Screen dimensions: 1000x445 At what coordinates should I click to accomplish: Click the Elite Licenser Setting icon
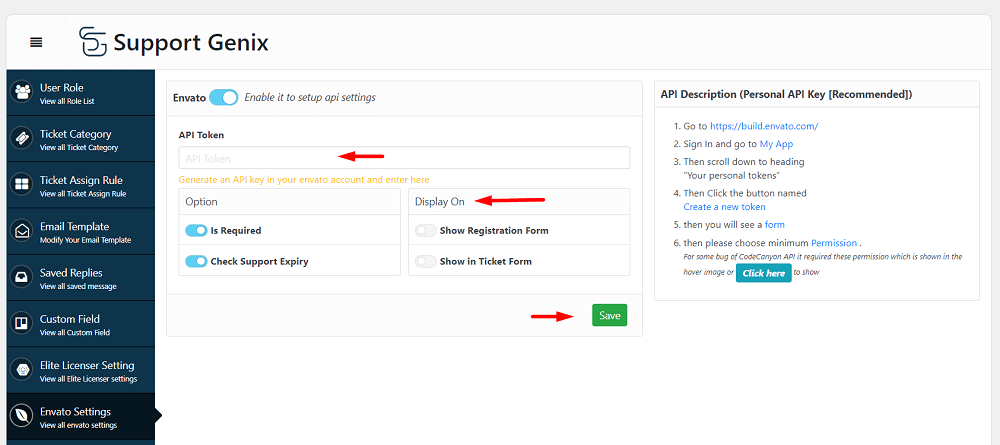point(22,370)
